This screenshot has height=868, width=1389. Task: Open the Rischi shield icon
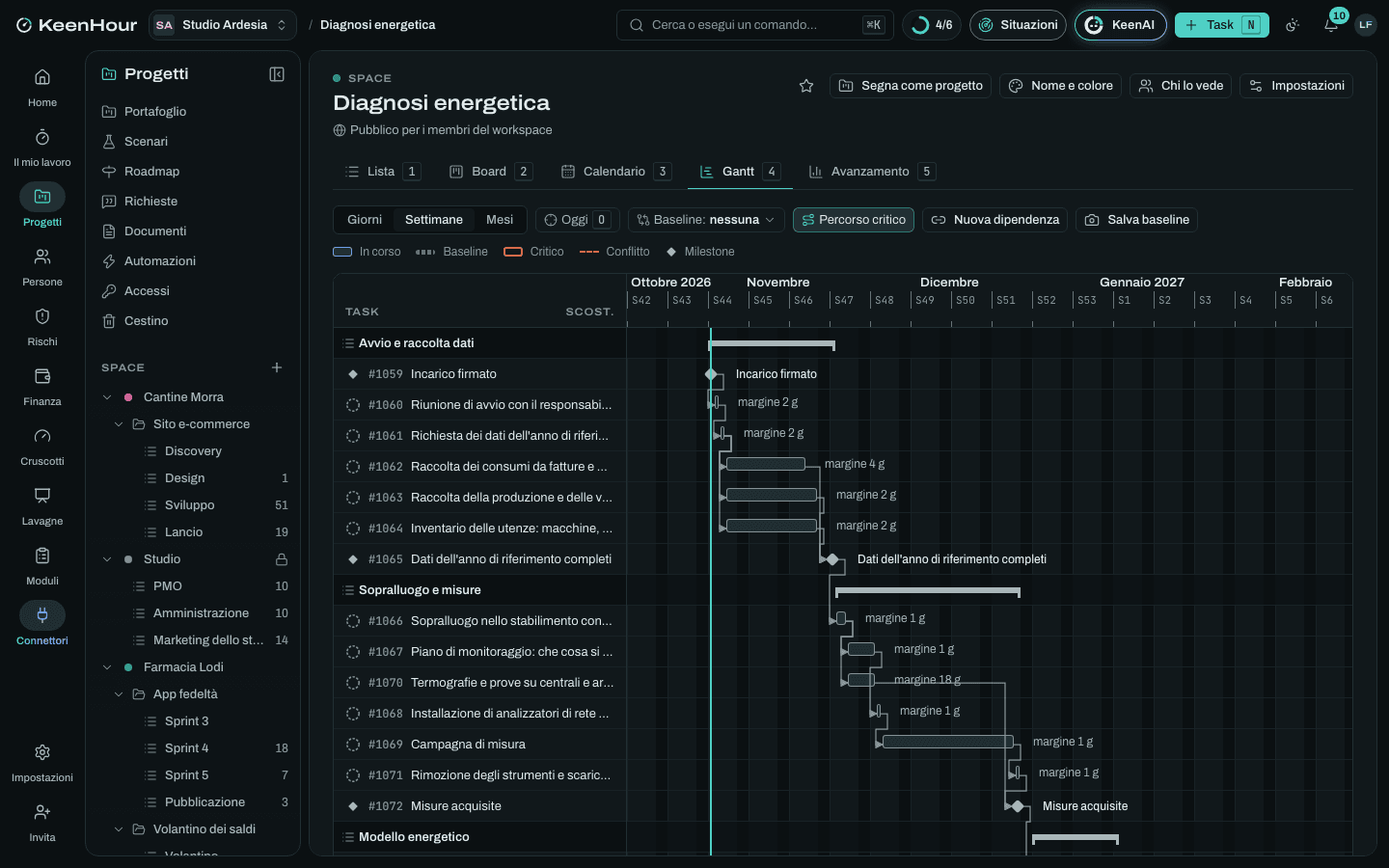[42, 316]
